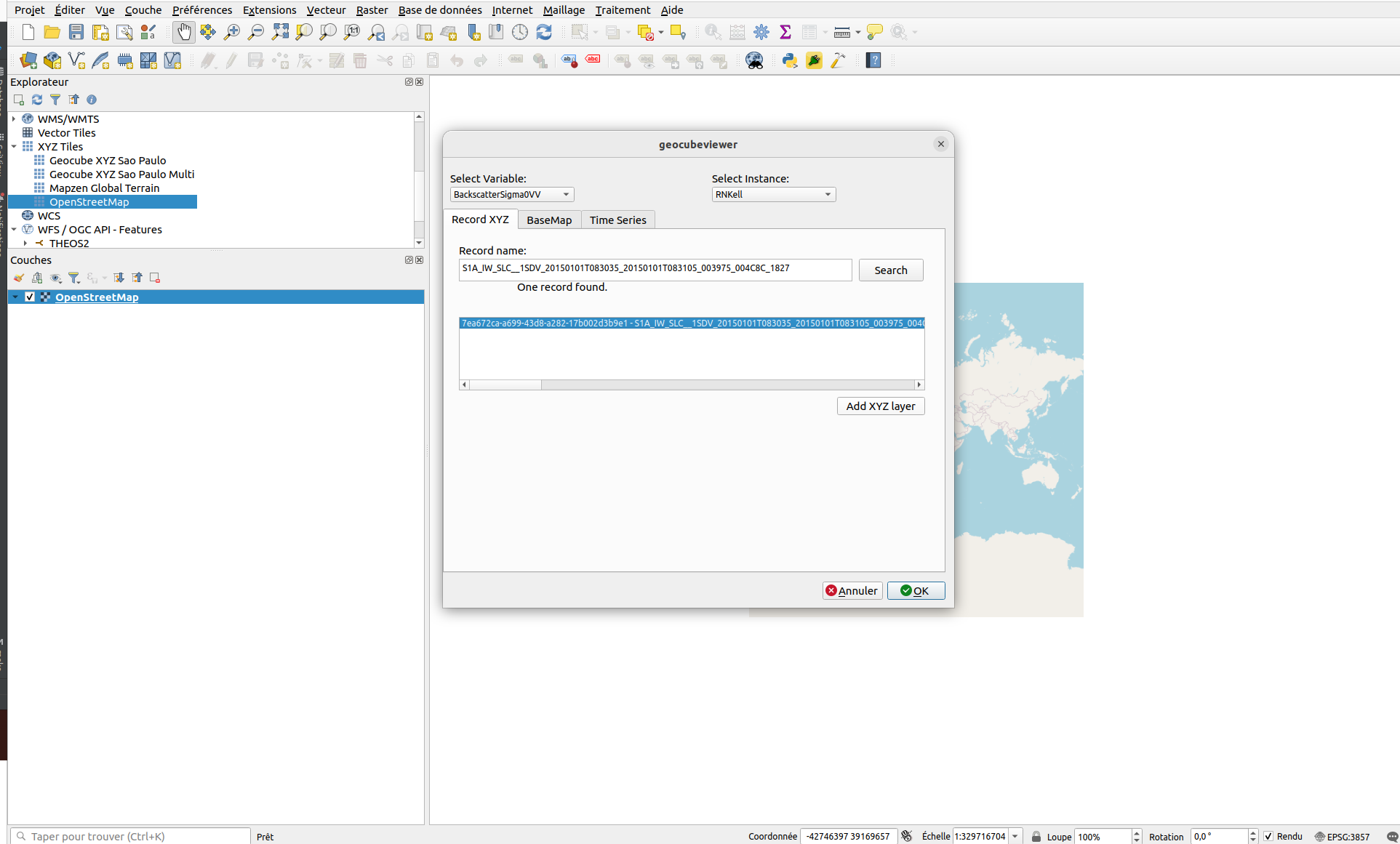The image size is (1400, 844).
Task: Click the OK button
Action: 916,590
